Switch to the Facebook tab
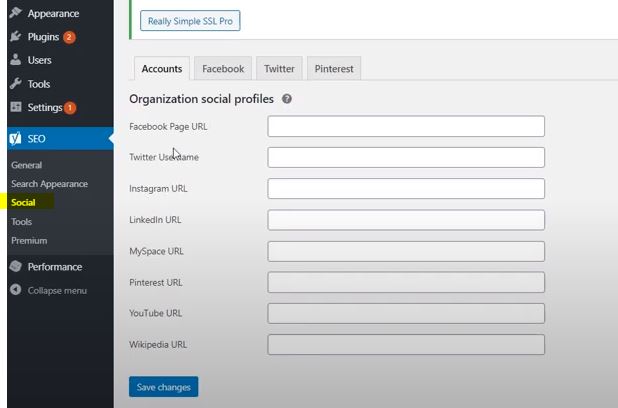Viewport: 618px width, 408px height. [x=223, y=69]
